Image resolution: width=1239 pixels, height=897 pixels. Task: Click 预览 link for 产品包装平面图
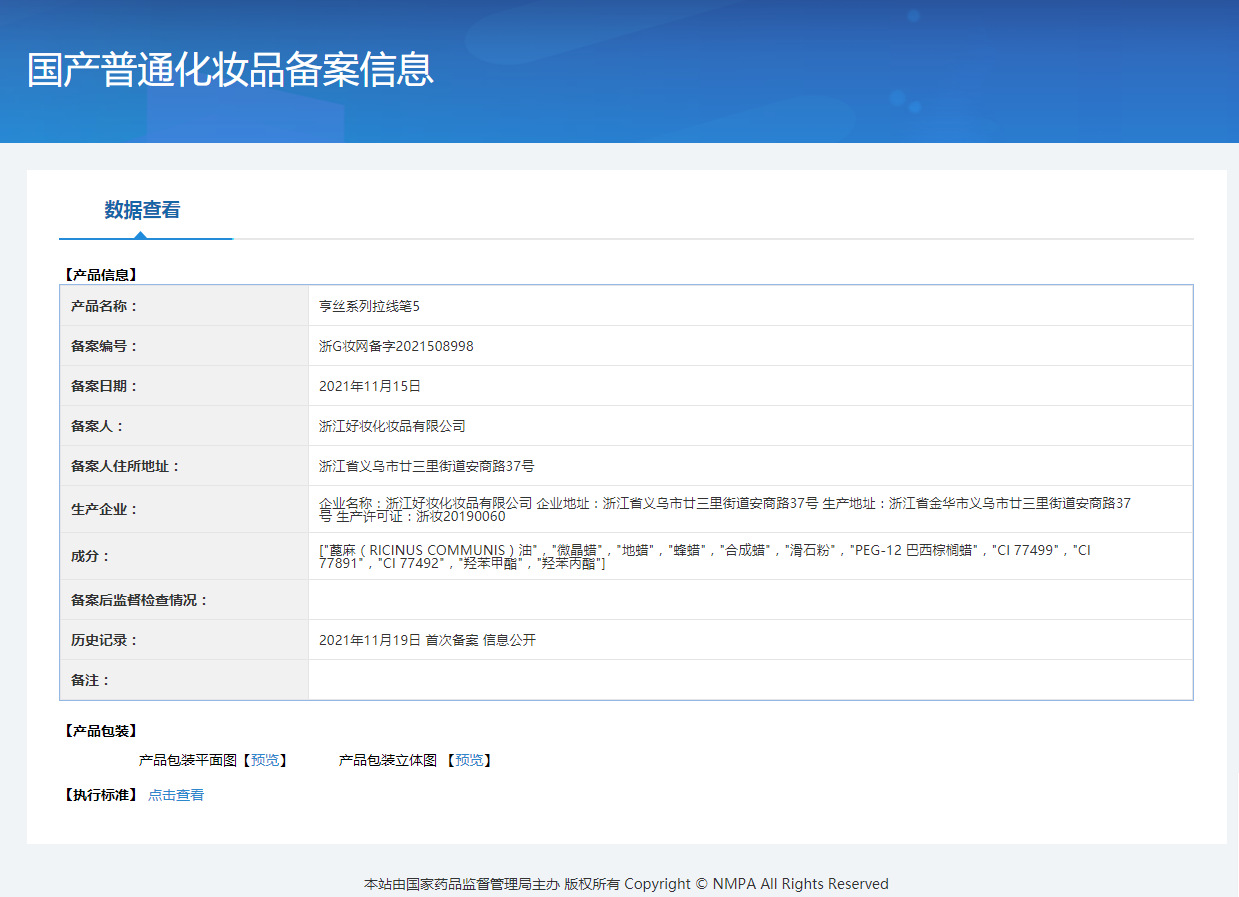[265, 760]
